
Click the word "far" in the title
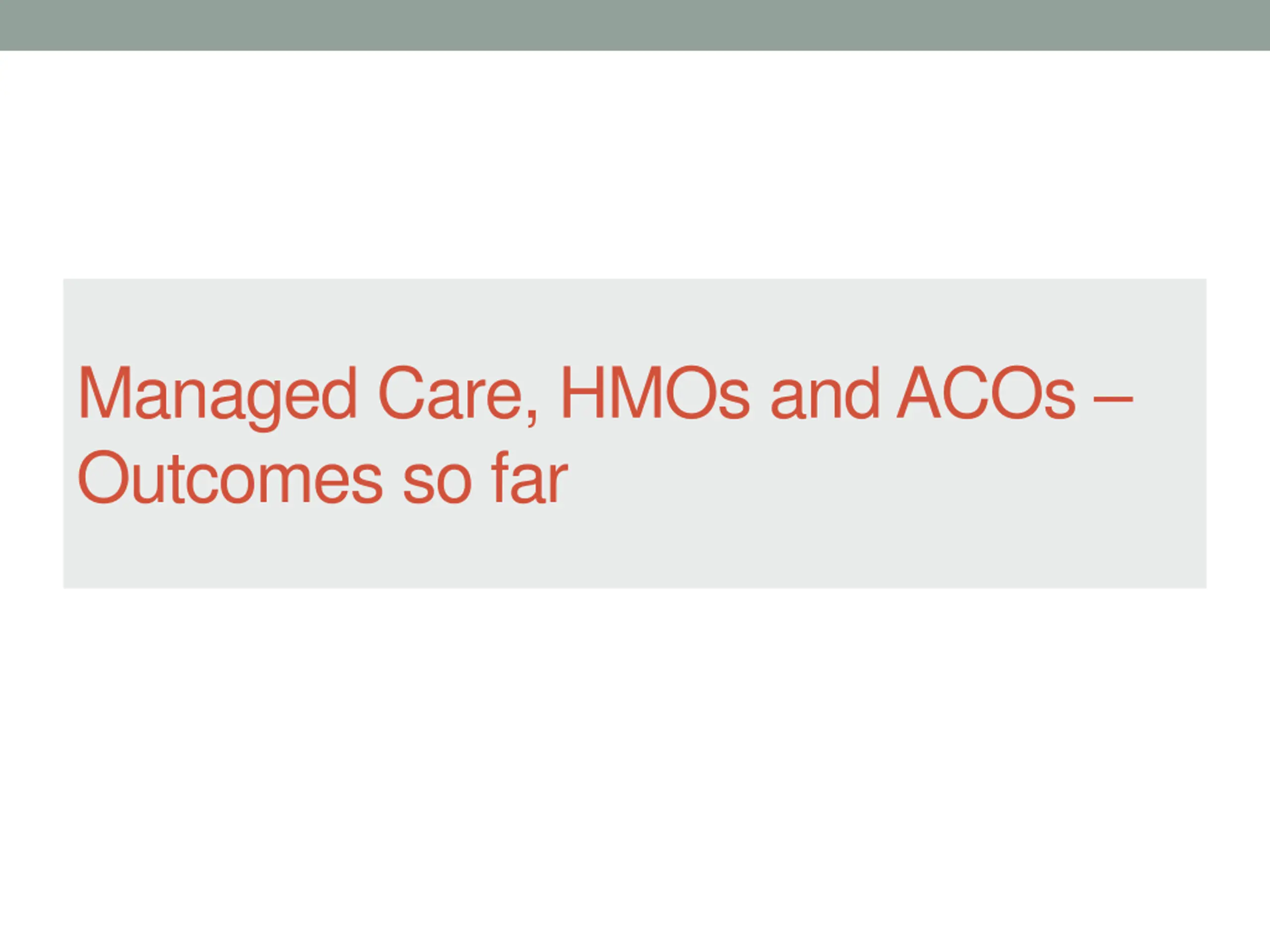tap(529, 478)
